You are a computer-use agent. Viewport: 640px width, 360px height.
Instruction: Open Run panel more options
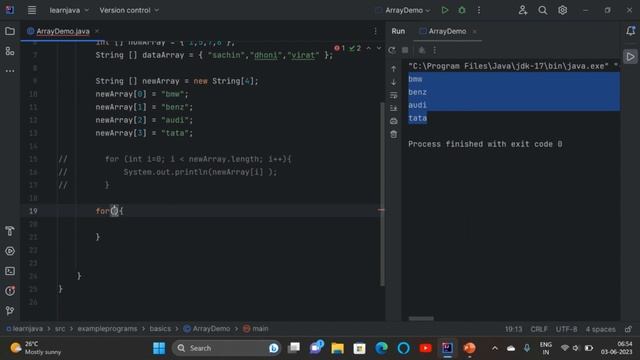click(x=435, y=50)
